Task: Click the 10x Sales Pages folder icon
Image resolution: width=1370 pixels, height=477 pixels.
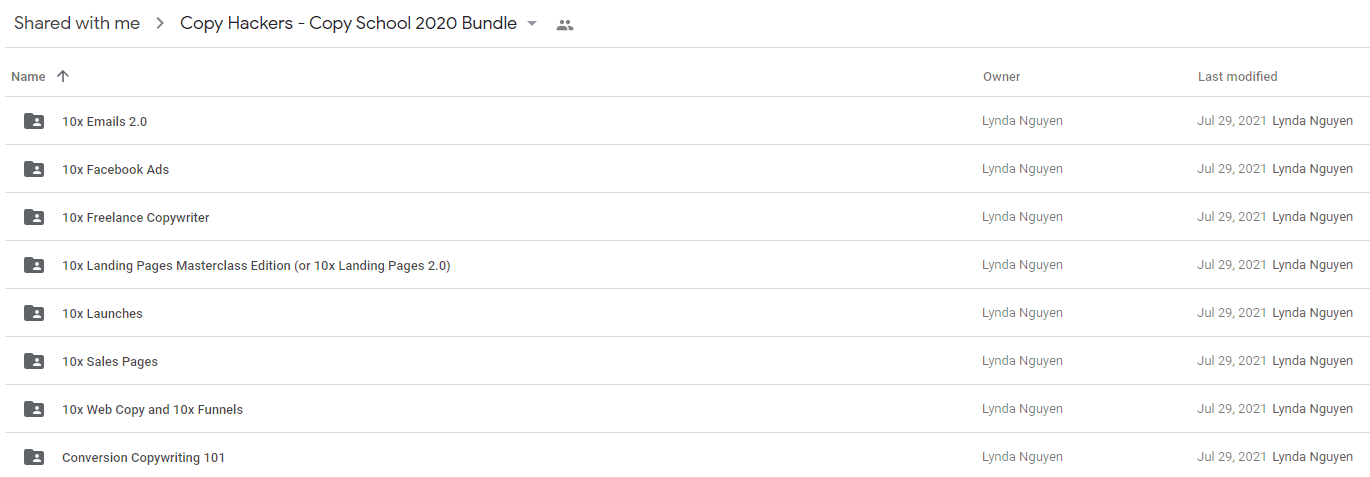Action: [34, 361]
